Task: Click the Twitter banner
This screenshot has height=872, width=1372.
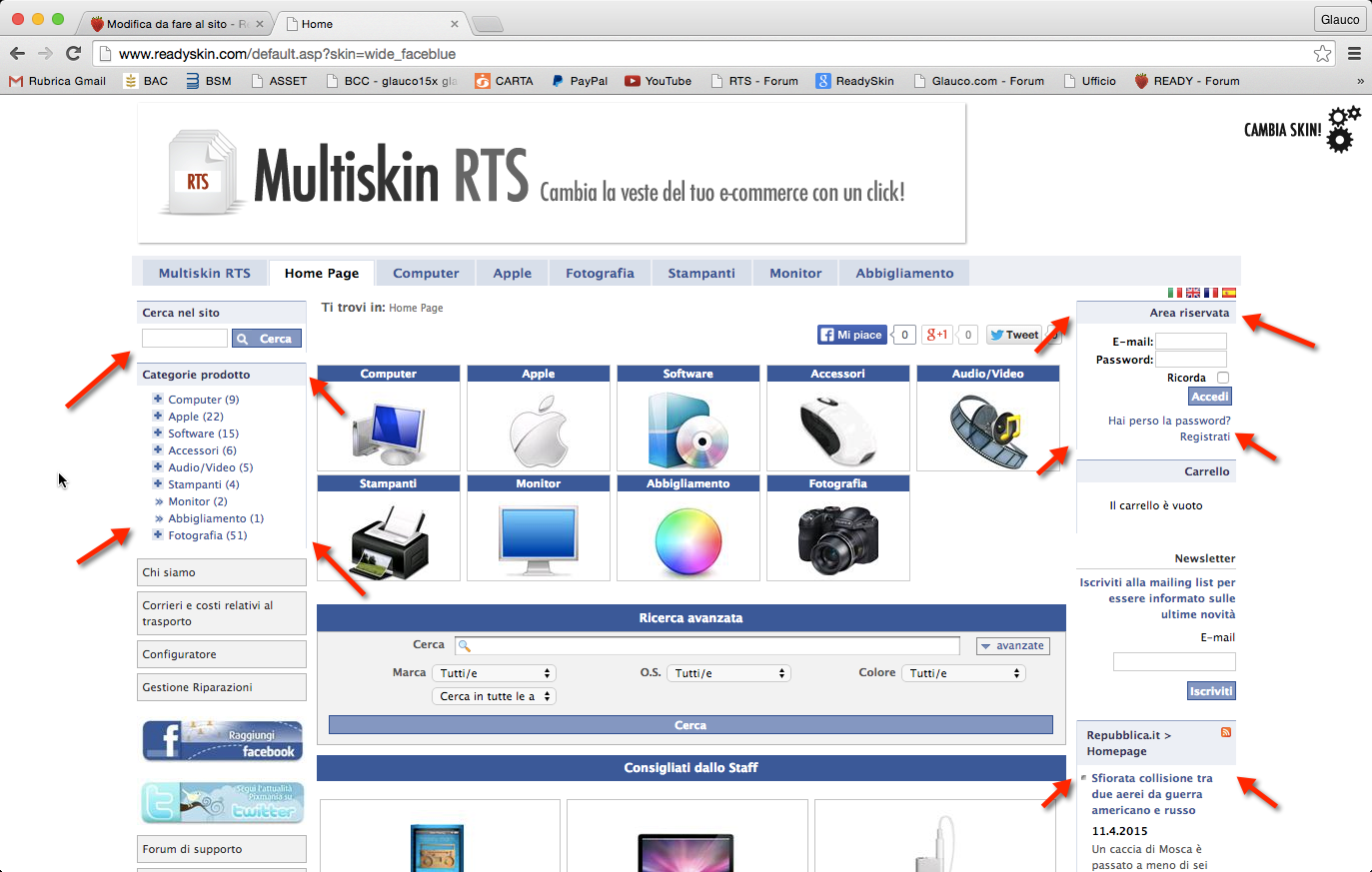Action: pyautogui.click(x=222, y=803)
